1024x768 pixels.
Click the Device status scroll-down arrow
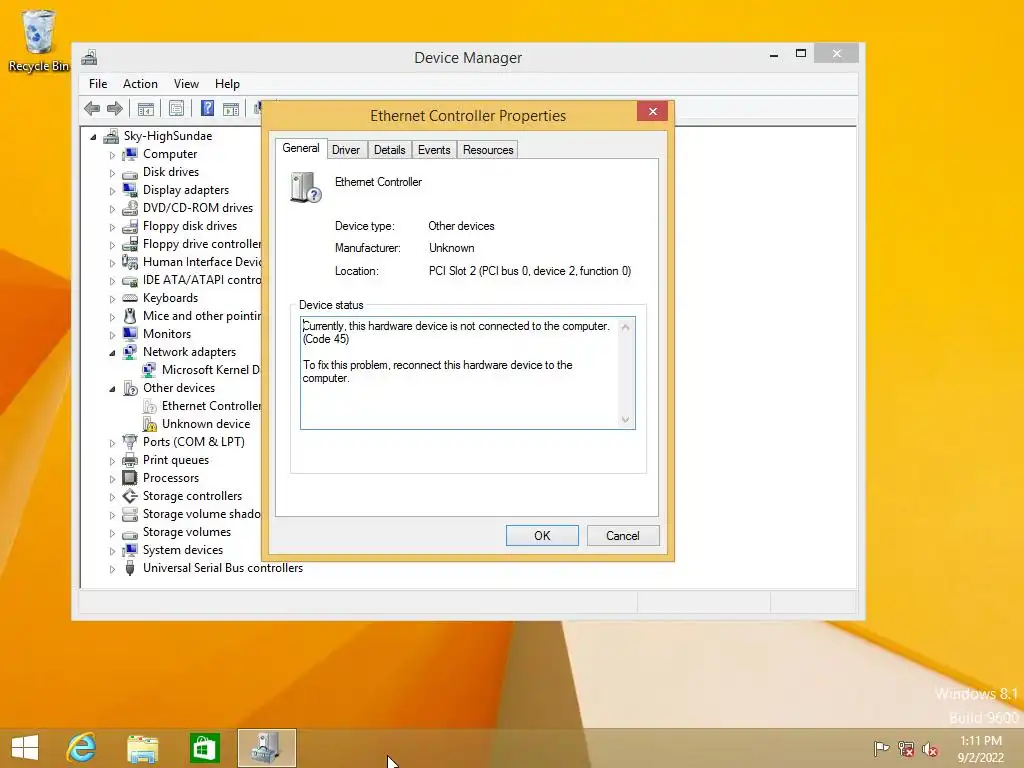[626, 420]
